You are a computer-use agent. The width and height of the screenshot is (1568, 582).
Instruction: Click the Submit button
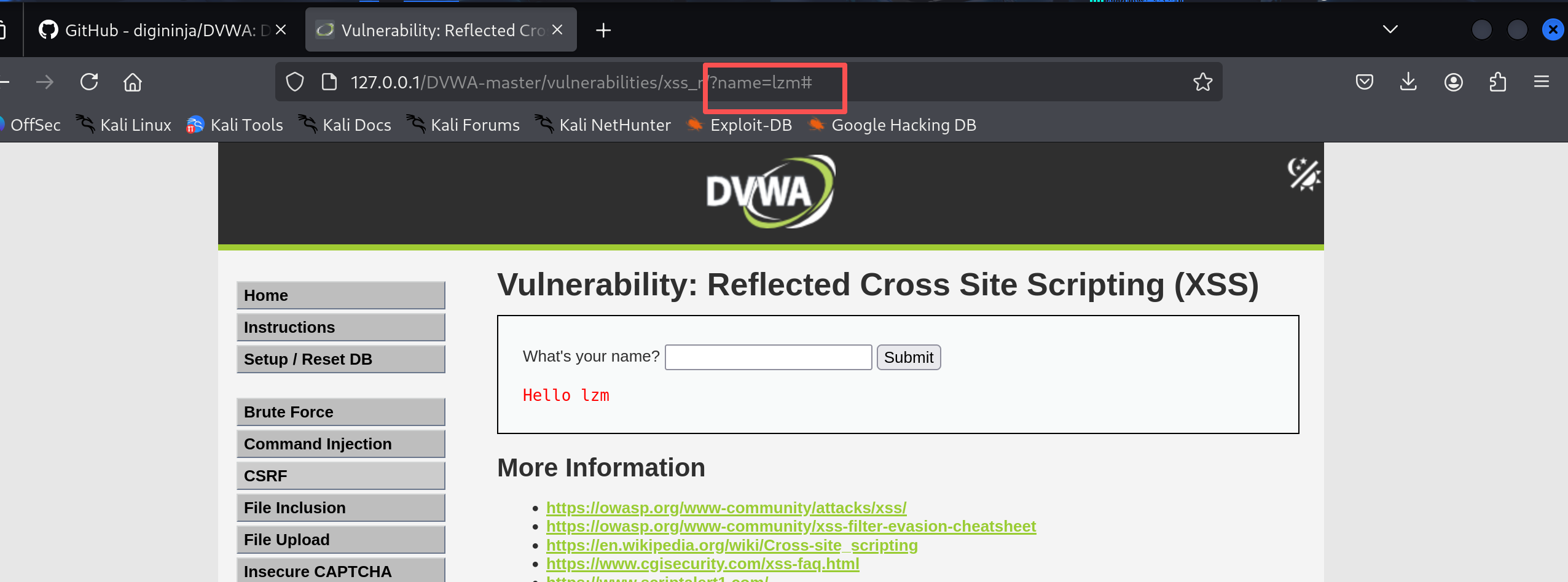(x=908, y=357)
